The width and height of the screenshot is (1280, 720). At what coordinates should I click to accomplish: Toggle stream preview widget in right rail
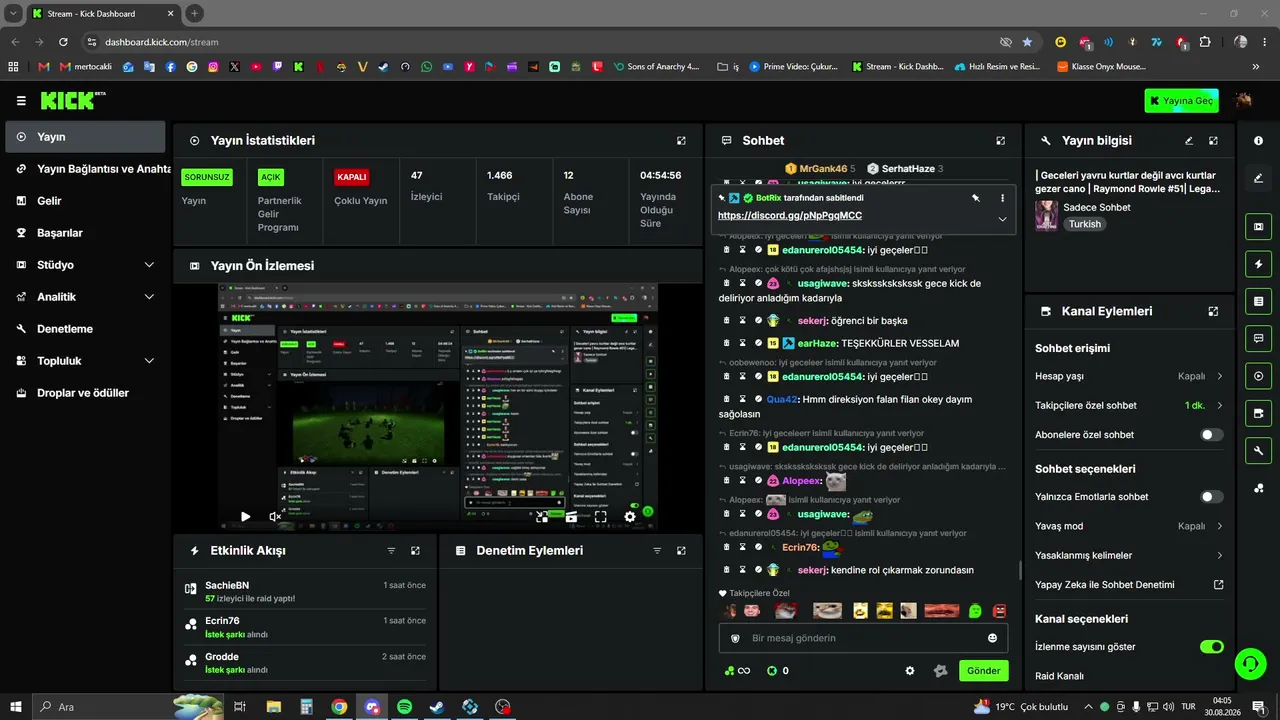pos(1258,227)
